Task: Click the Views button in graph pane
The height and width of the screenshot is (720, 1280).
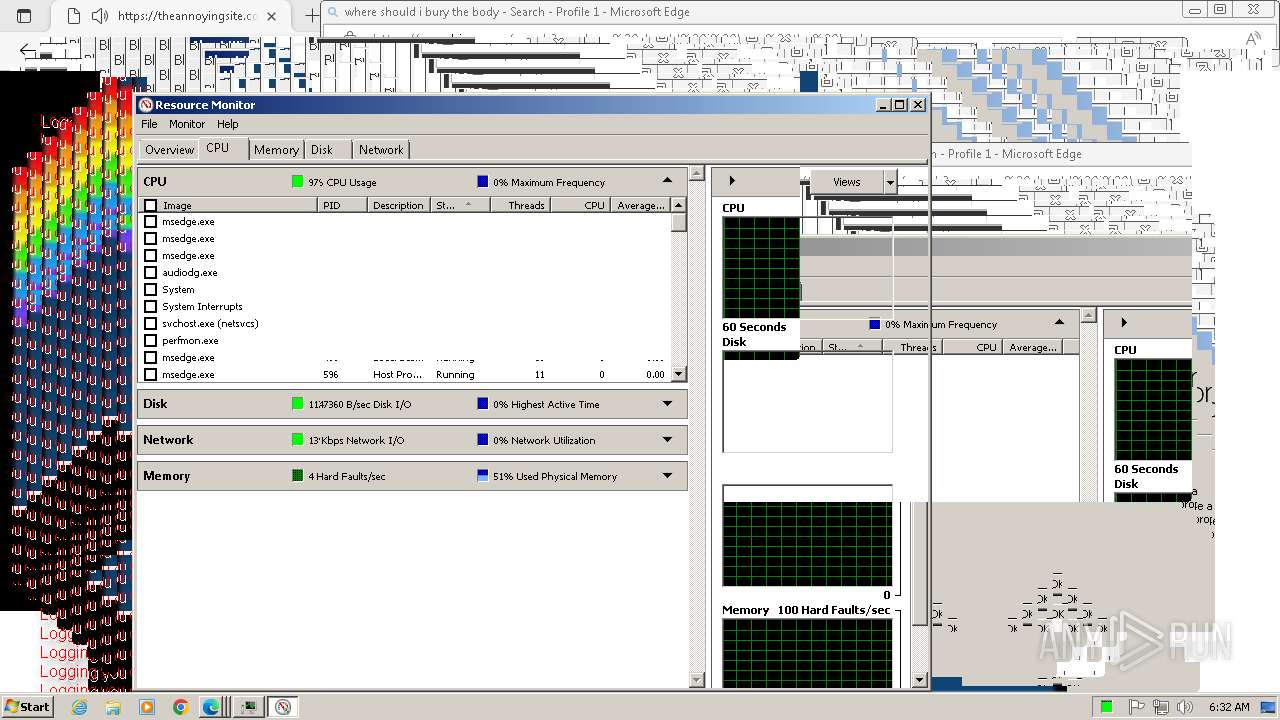Action: click(846, 182)
